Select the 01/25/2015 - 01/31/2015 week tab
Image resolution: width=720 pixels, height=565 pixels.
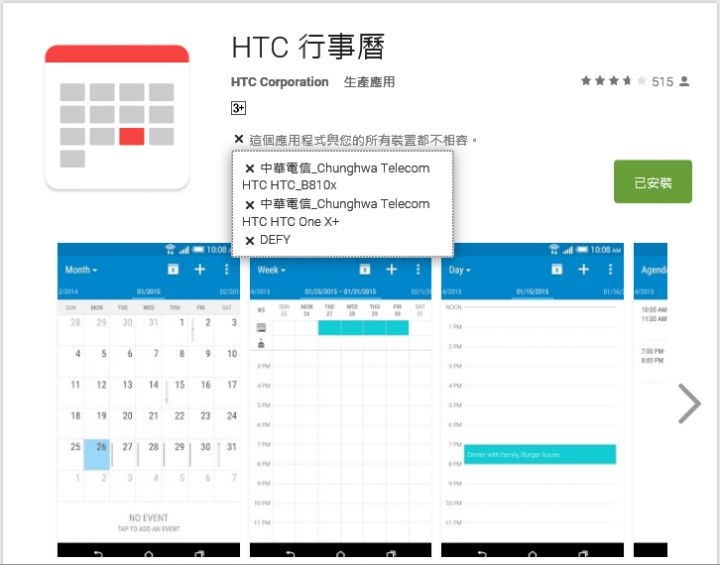[340, 292]
